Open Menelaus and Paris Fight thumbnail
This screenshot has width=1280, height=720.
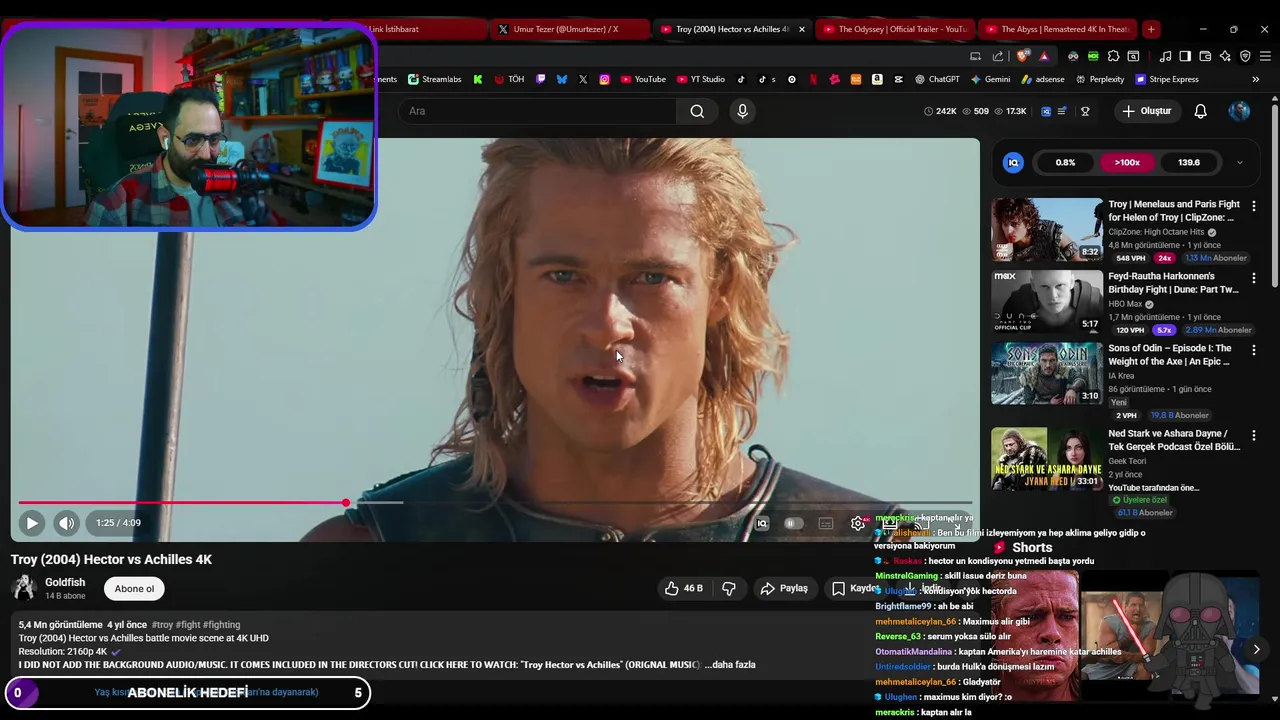click(1047, 230)
